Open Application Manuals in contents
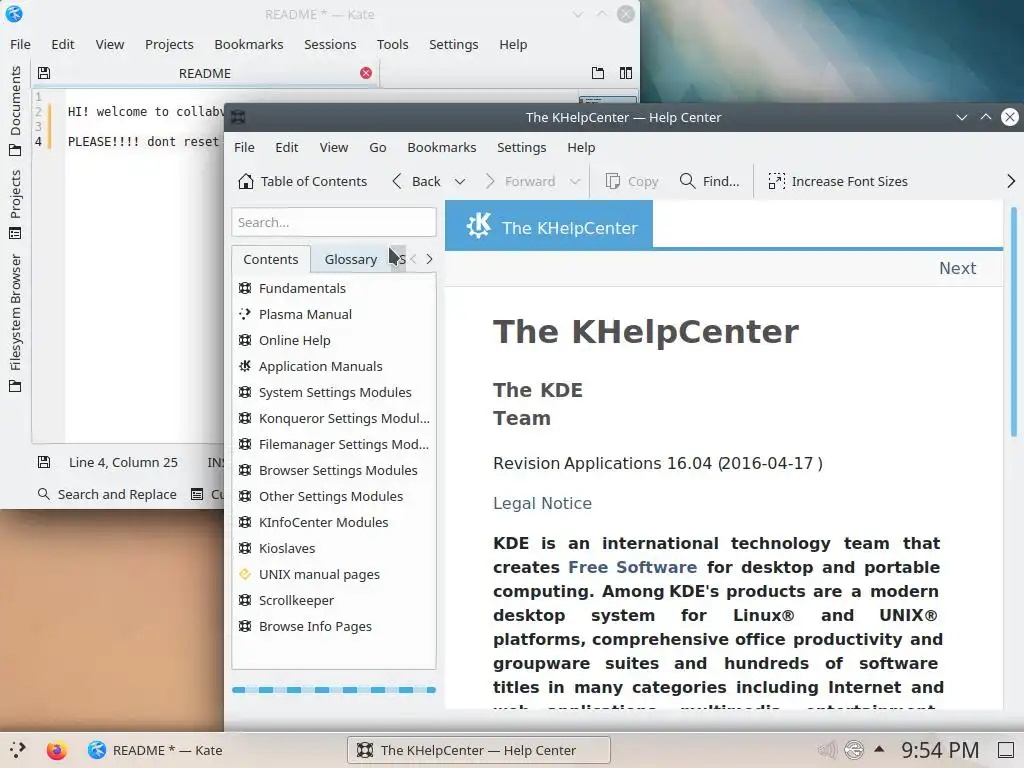This screenshot has height=768, width=1024. tap(320, 366)
